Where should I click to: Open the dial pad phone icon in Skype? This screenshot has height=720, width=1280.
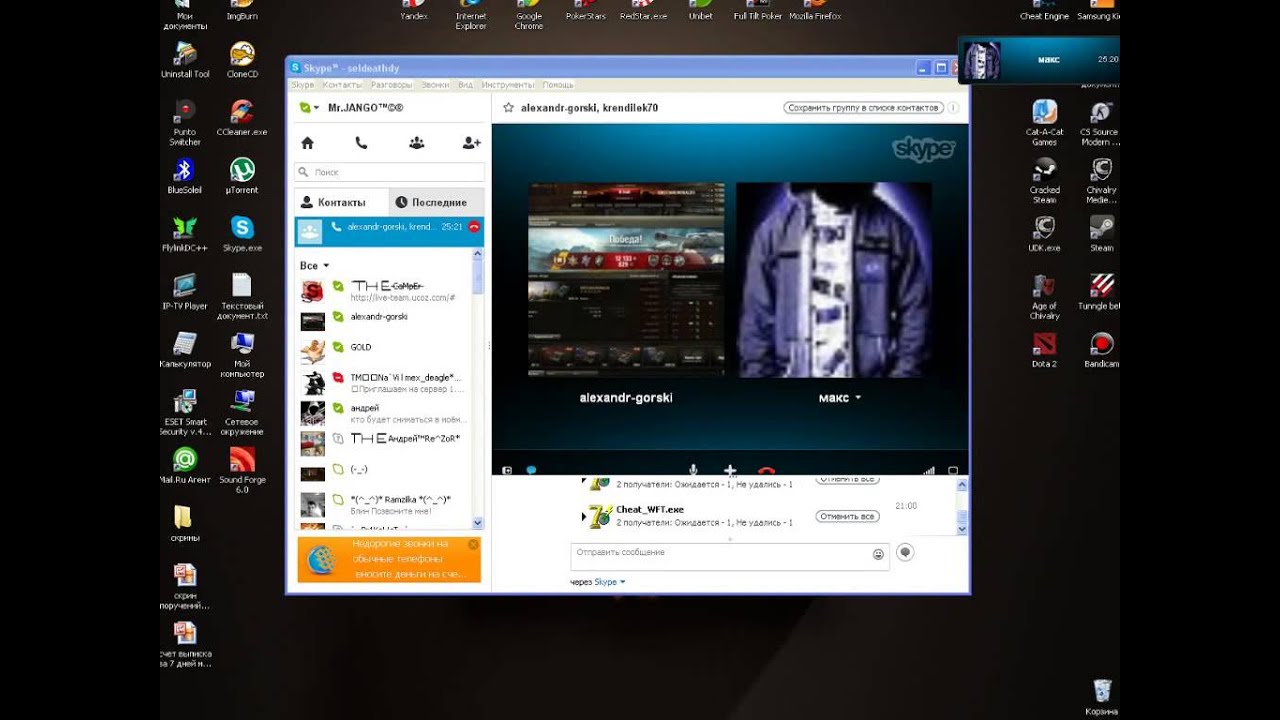pos(361,143)
